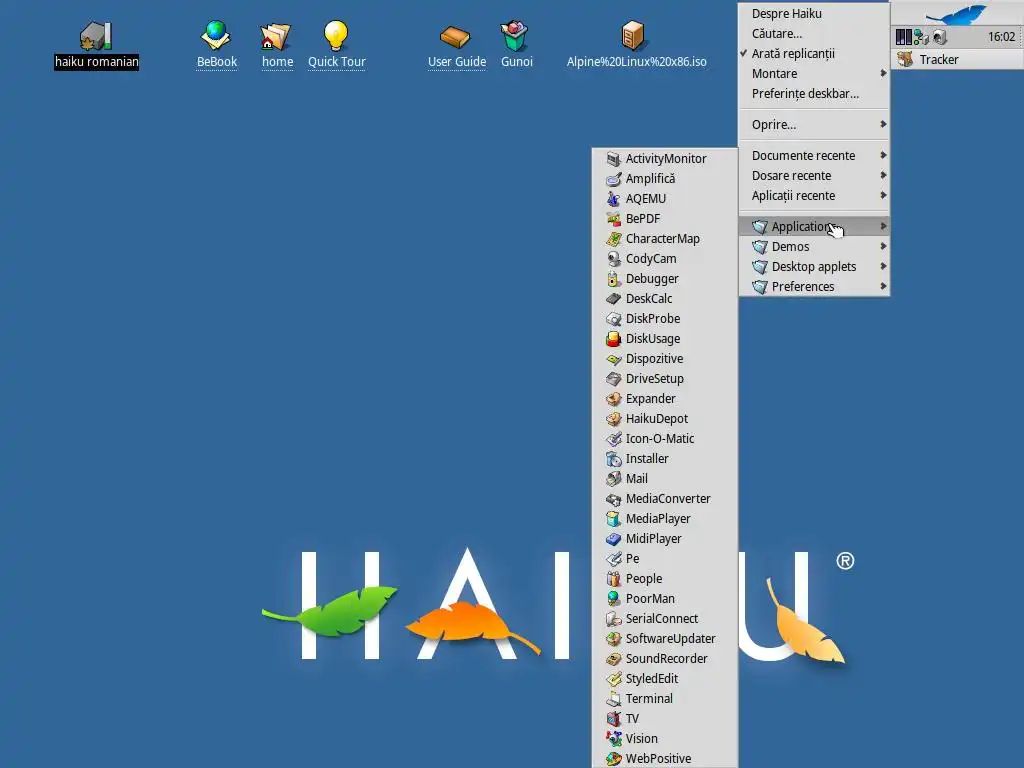
Task: Select the home folder desktop icon
Action: point(277,44)
